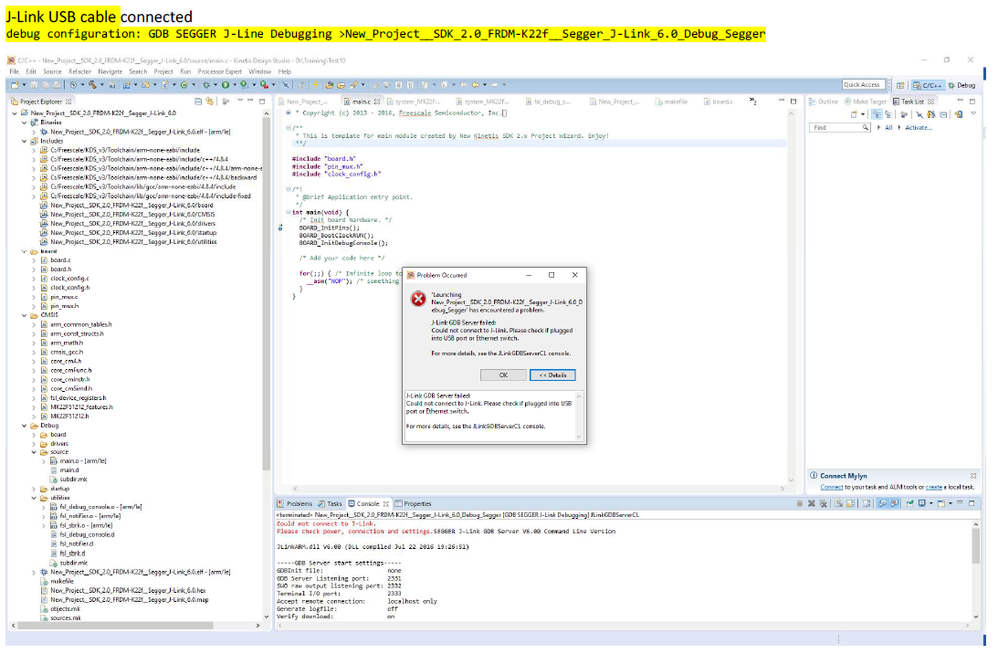This screenshot has height=655, width=998.
Task: Open the Run button dropdown arrow
Action: [x=234, y=85]
